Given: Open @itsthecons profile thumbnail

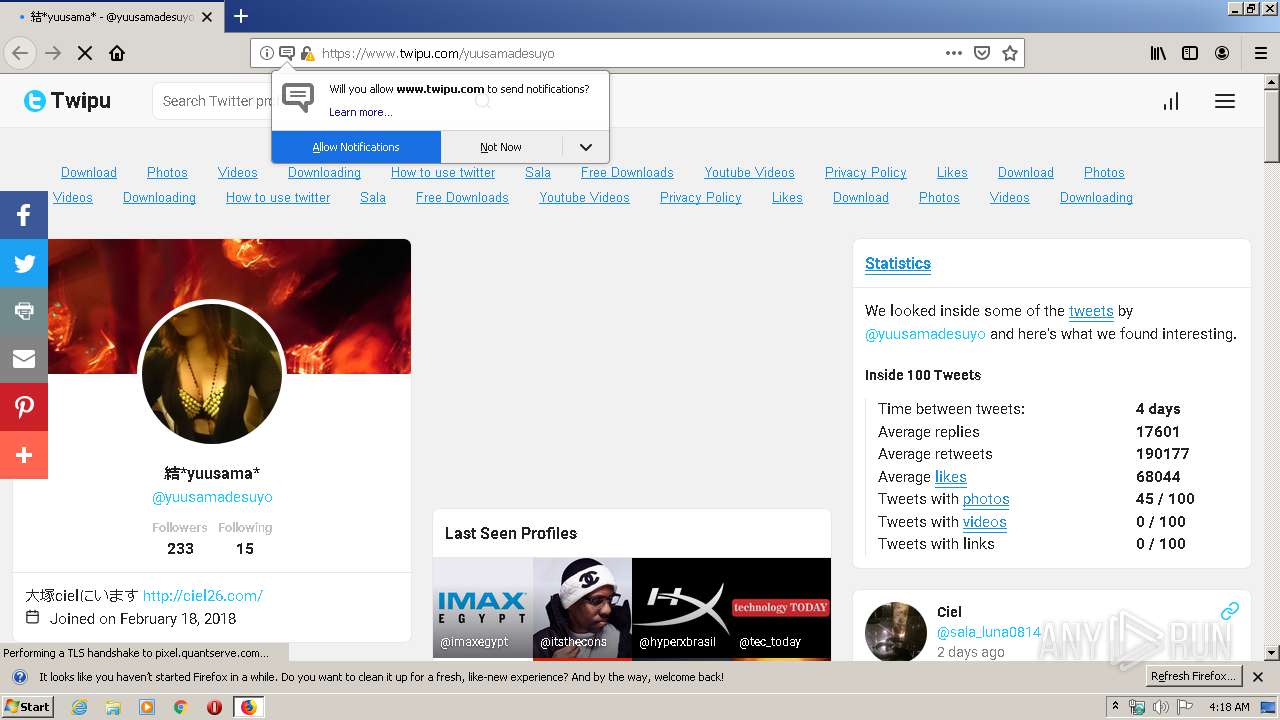Looking at the screenshot, I should pyautogui.click(x=582, y=608).
